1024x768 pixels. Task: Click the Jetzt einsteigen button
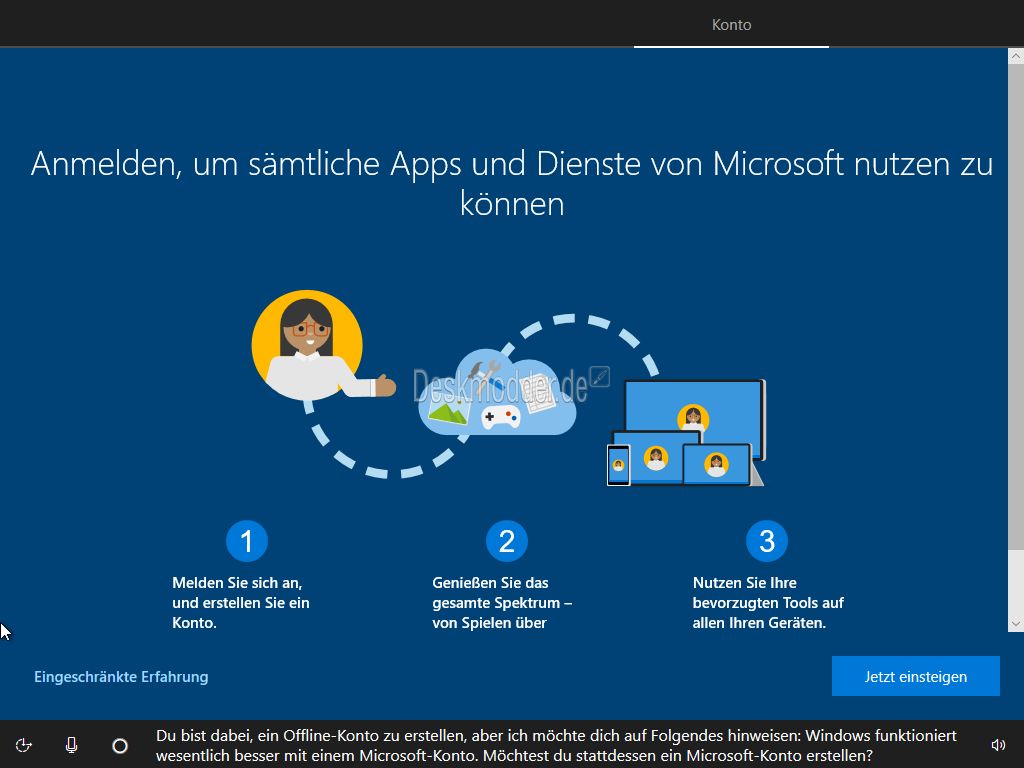(x=916, y=676)
